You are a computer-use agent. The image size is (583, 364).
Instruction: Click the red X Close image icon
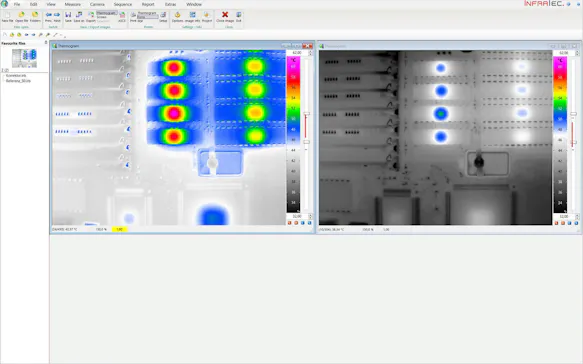(225, 17)
